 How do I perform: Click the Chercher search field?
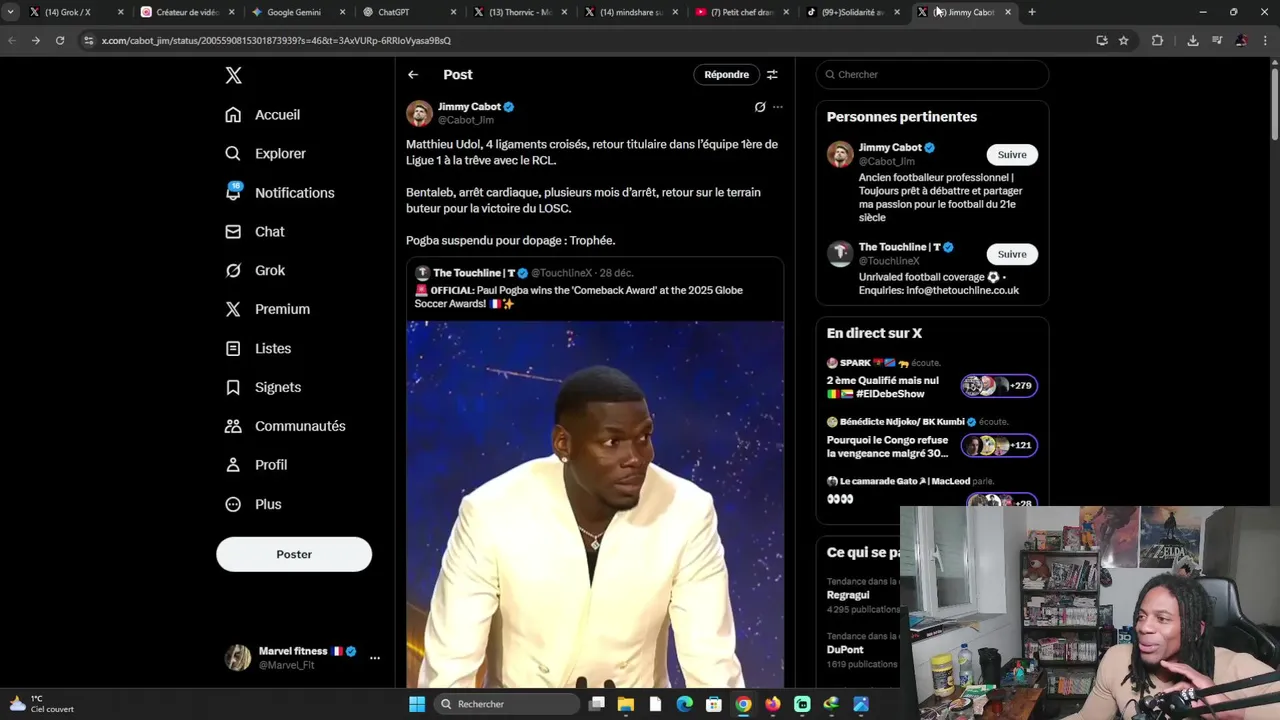pyautogui.click(x=932, y=75)
